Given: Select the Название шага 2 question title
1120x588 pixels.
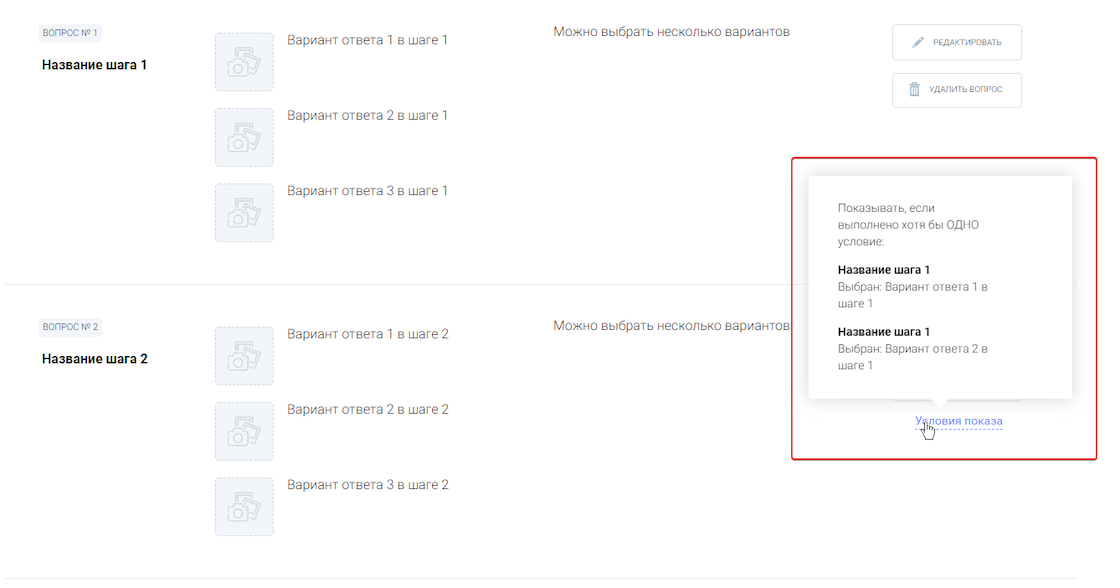Looking at the screenshot, I should coord(94,359).
